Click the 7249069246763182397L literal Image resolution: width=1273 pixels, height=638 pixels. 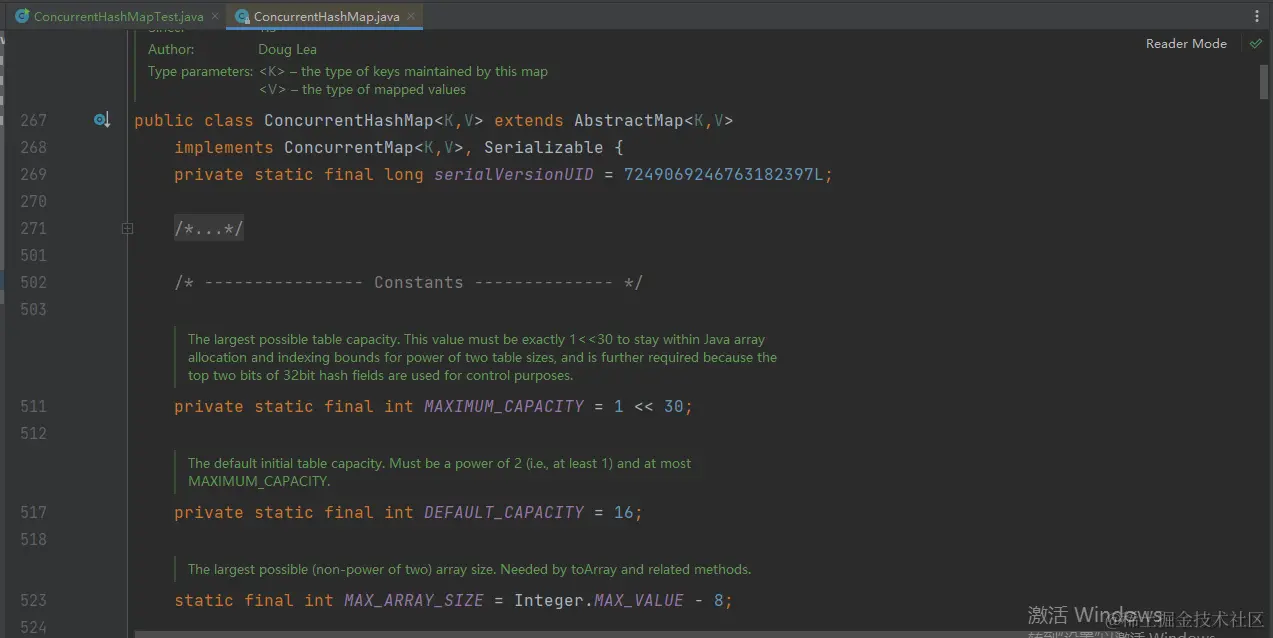coord(723,174)
